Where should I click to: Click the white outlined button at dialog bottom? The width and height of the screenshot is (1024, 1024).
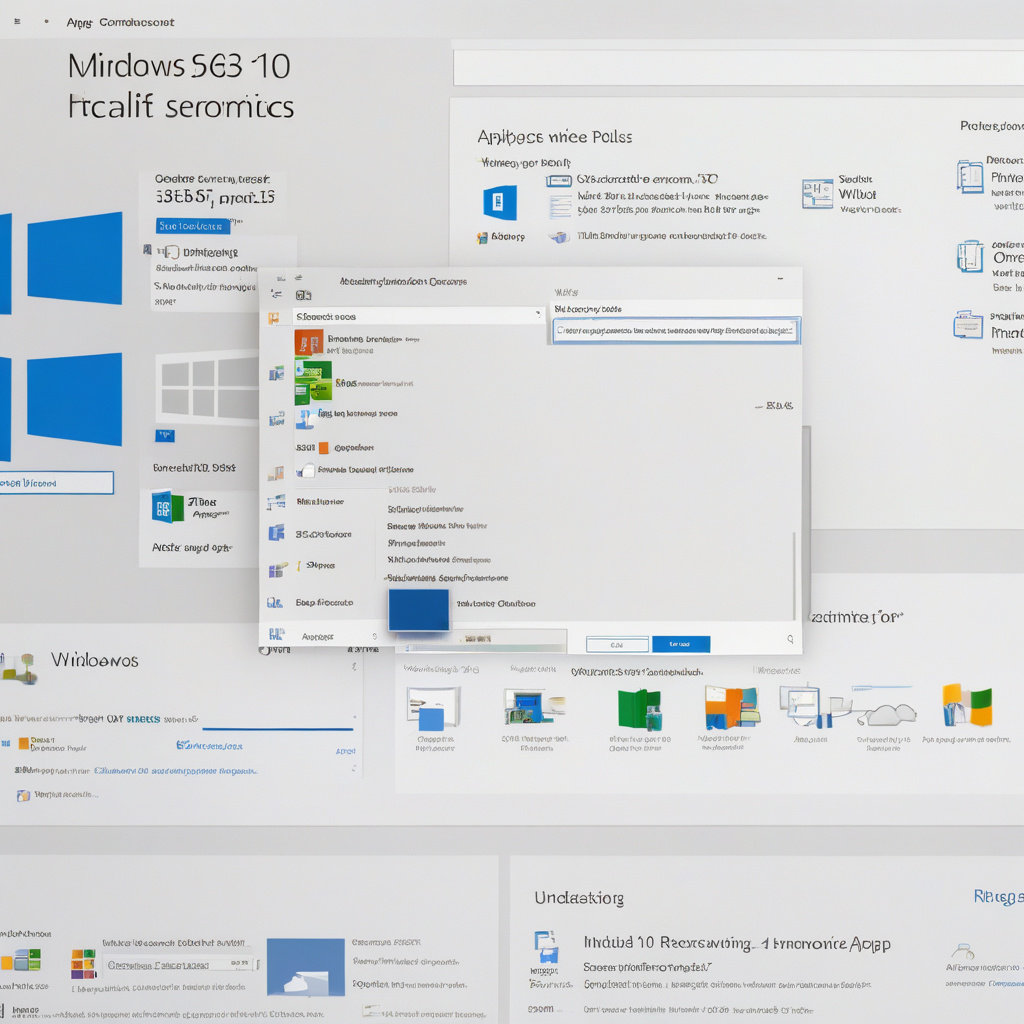pos(617,645)
